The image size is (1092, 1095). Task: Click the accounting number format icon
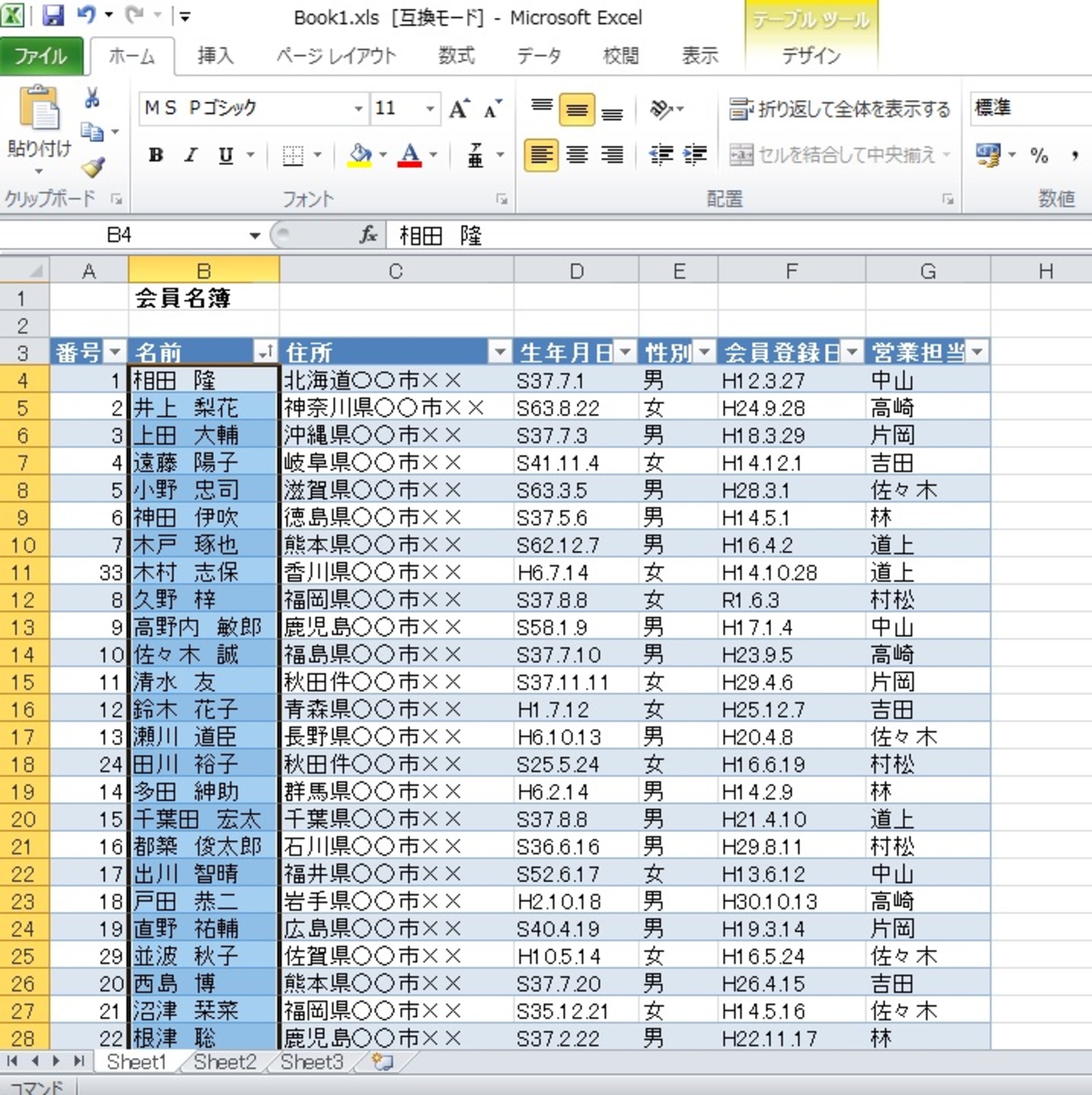pyautogui.click(x=988, y=156)
